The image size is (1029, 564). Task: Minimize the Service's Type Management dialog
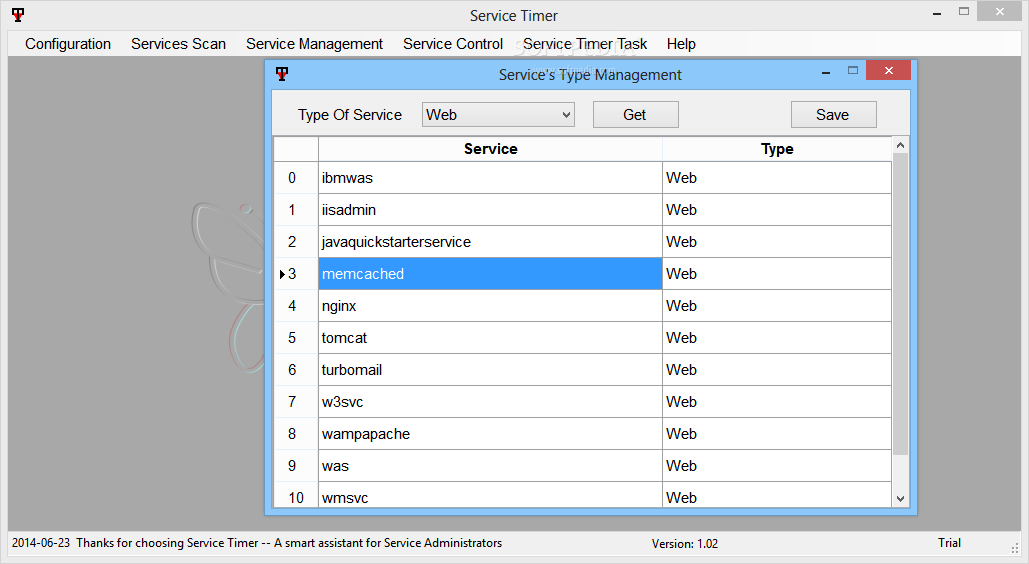[825, 73]
